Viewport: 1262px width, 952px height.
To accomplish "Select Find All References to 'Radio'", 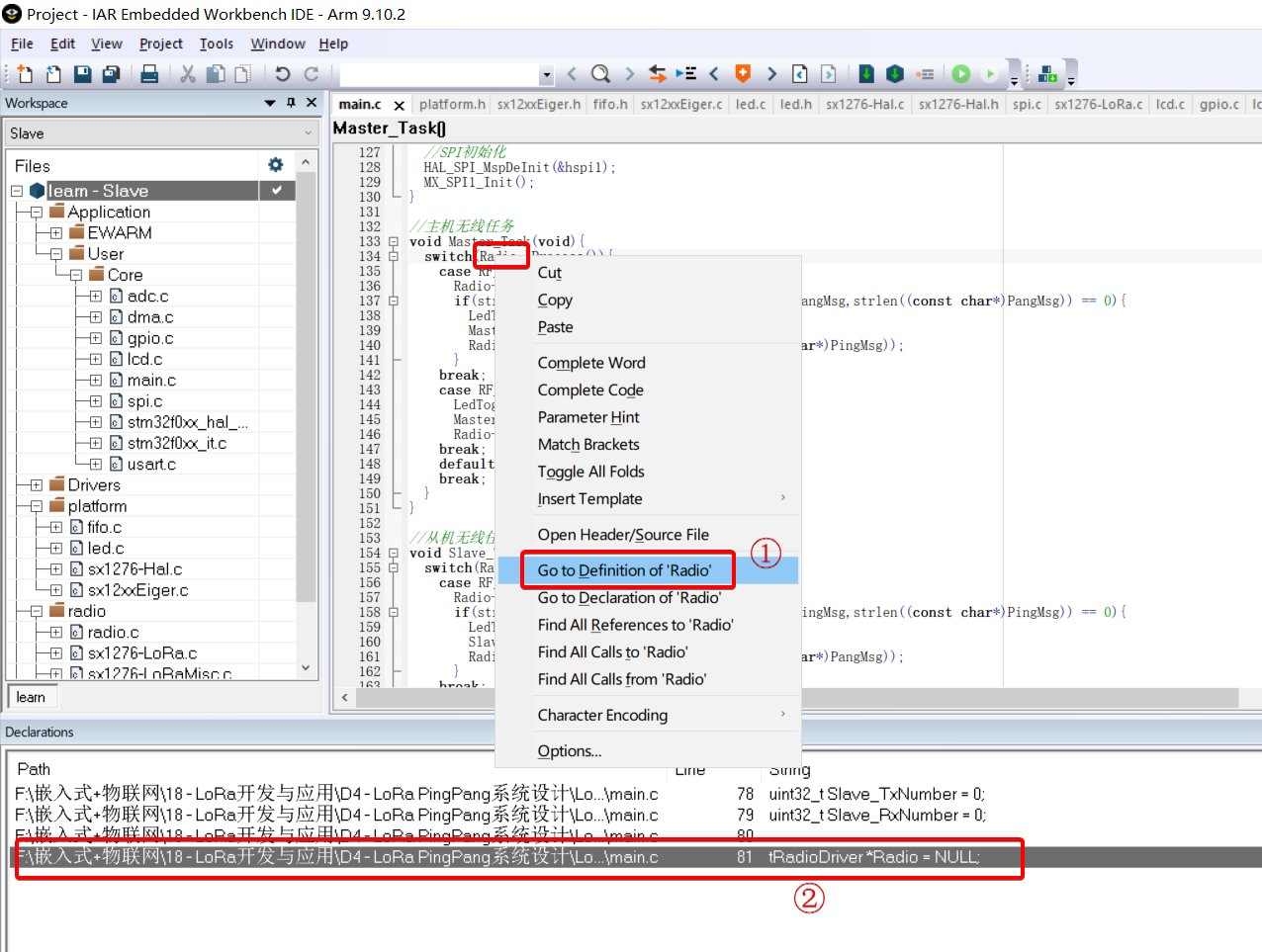I will click(x=635, y=625).
